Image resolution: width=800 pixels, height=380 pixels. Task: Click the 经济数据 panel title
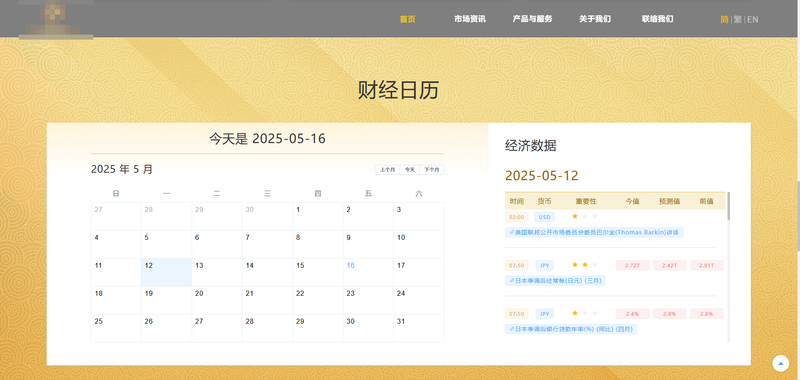tap(531, 146)
